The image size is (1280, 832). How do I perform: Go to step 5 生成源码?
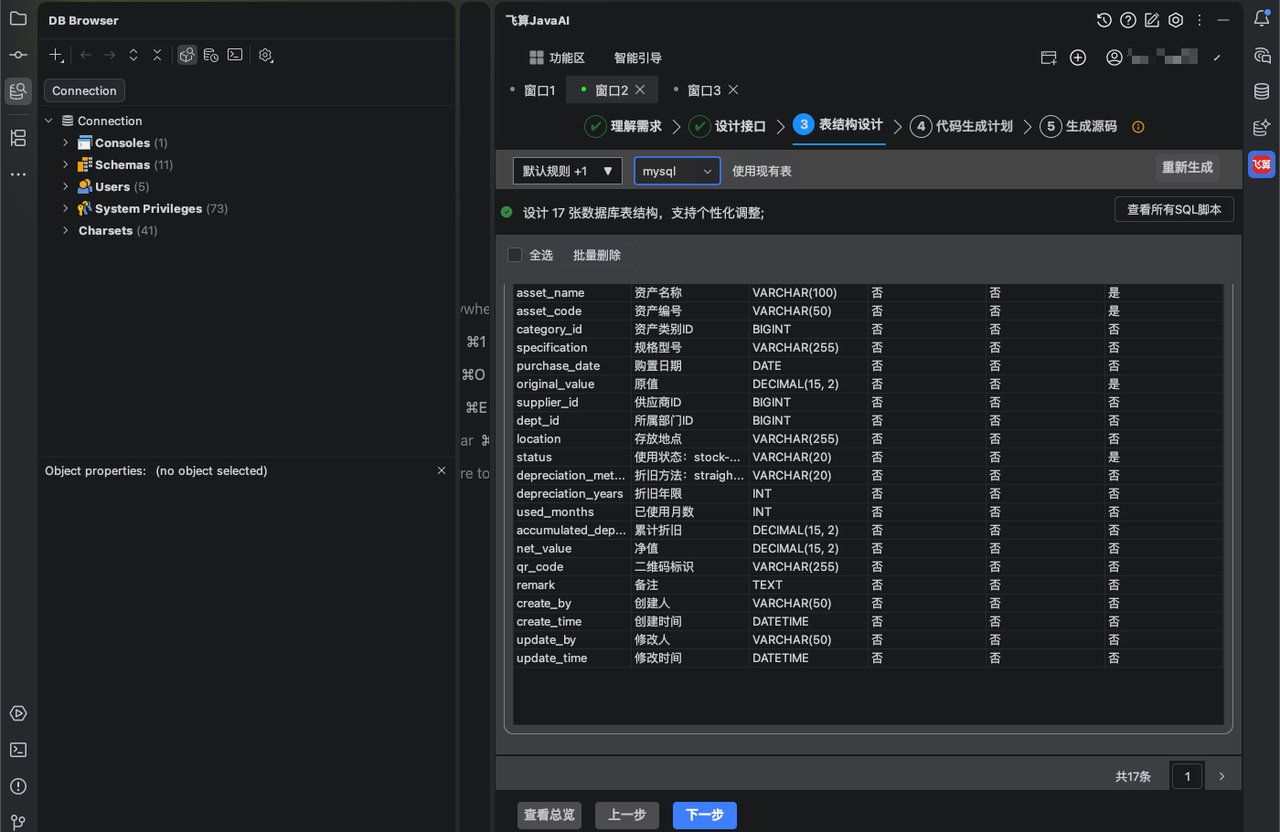(1078, 126)
